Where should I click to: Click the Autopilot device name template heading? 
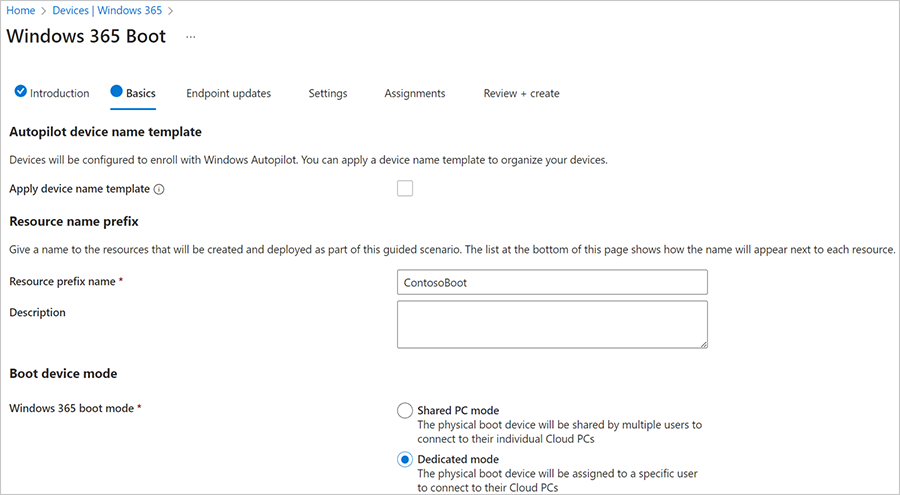pos(106,132)
